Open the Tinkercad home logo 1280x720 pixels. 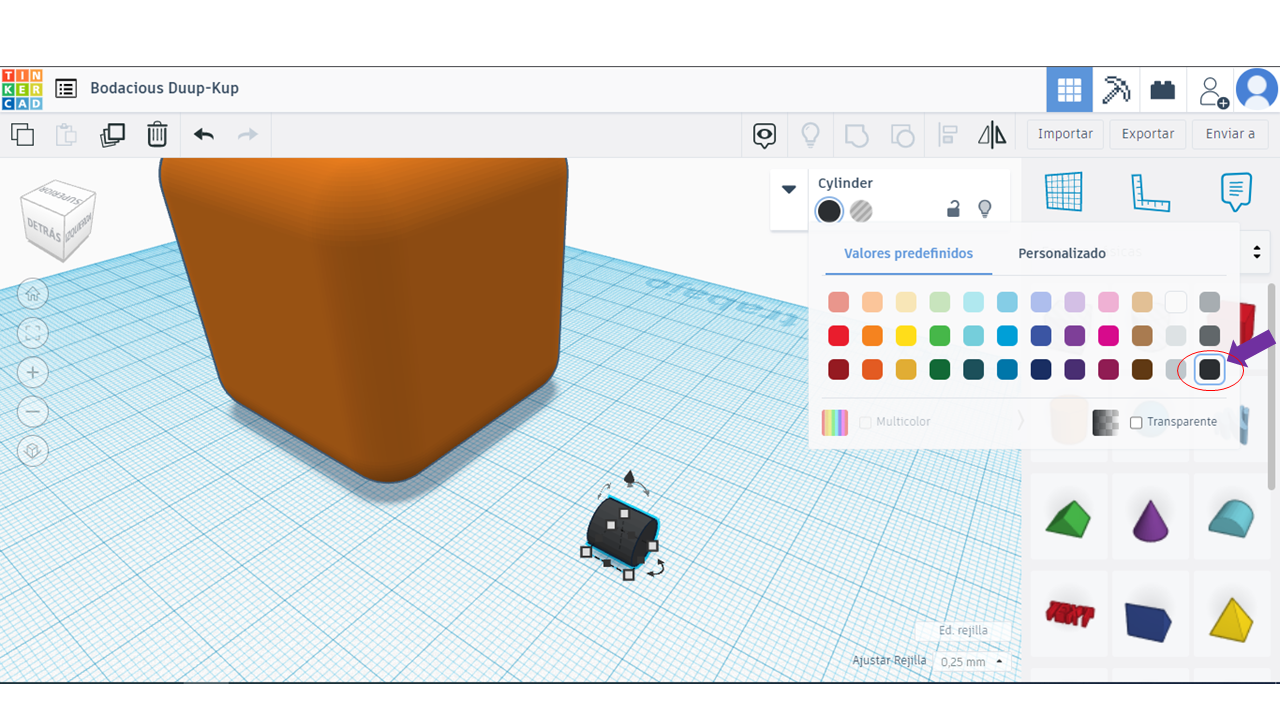pos(22,89)
